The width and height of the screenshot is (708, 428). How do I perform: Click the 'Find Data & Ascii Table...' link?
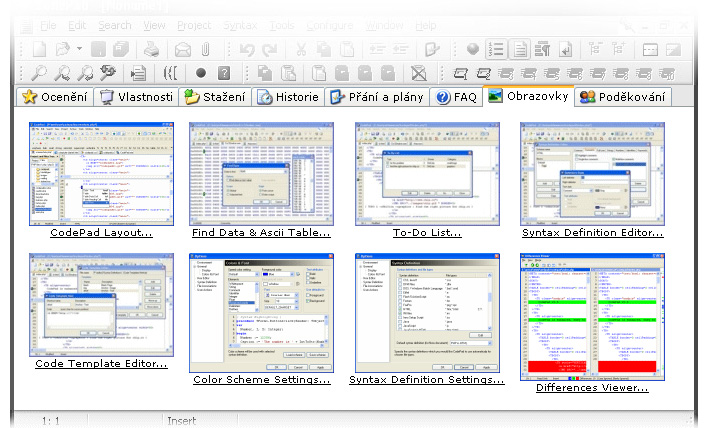tap(261, 233)
